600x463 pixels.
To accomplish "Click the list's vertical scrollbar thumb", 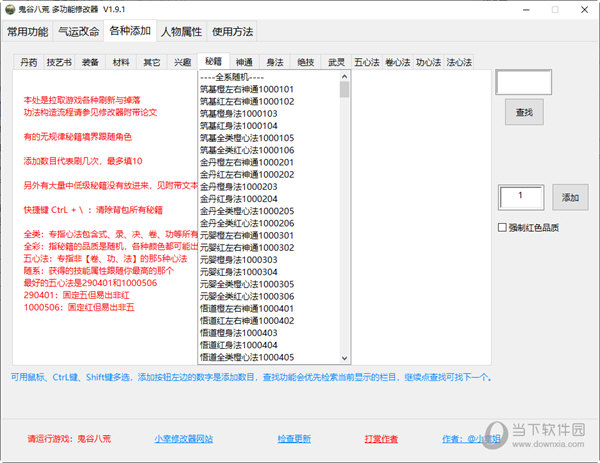I will [344, 90].
